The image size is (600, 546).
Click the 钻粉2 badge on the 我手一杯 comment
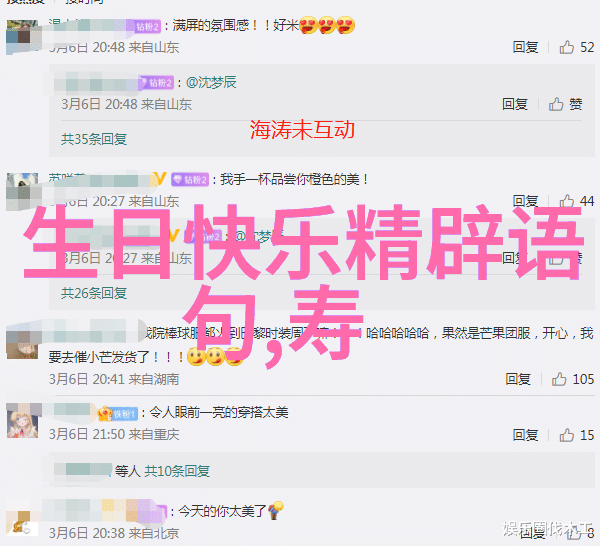(x=190, y=179)
